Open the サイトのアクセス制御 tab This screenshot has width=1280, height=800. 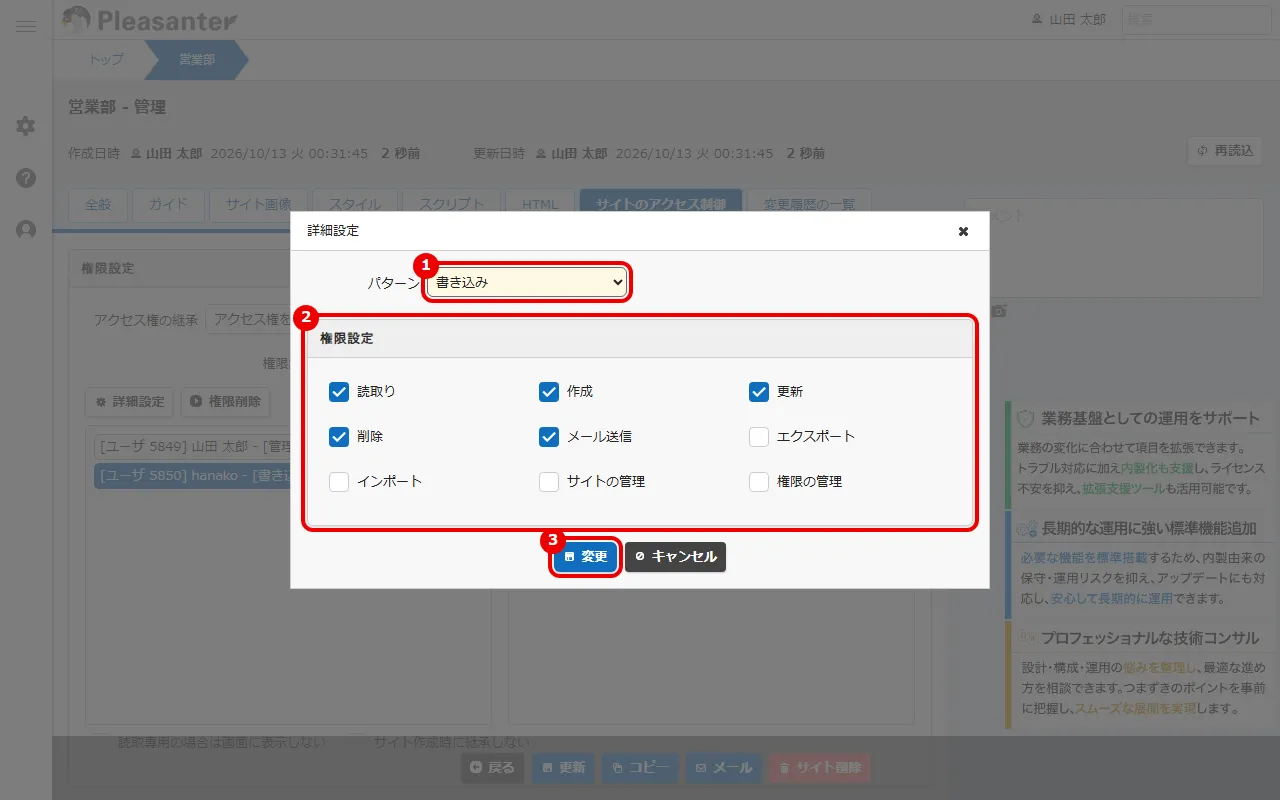click(x=660, y=205)
